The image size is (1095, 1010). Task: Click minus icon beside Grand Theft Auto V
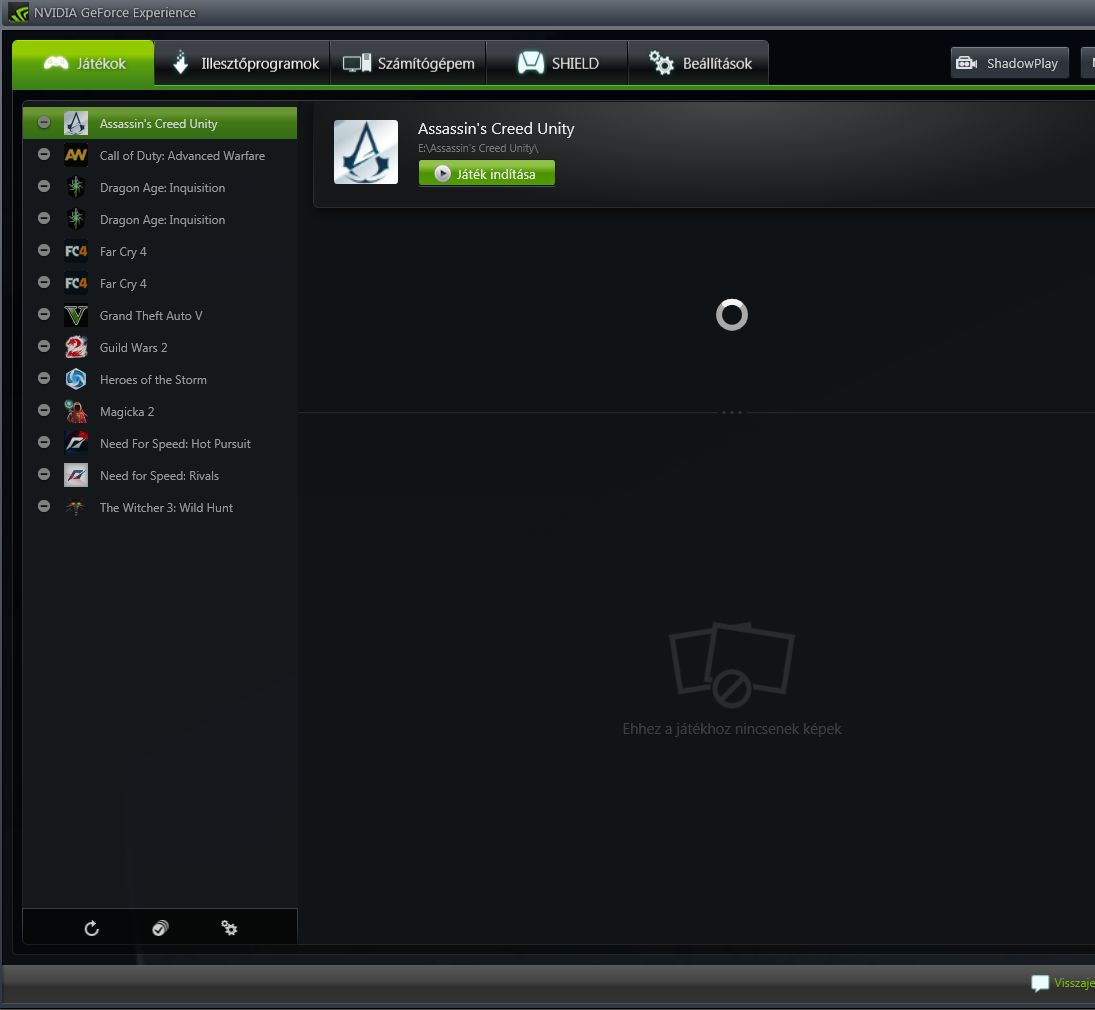coord(44,314)
